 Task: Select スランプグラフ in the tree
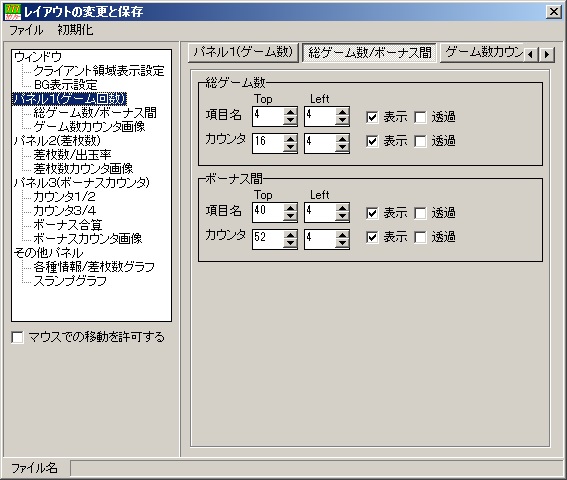point(70,281)
